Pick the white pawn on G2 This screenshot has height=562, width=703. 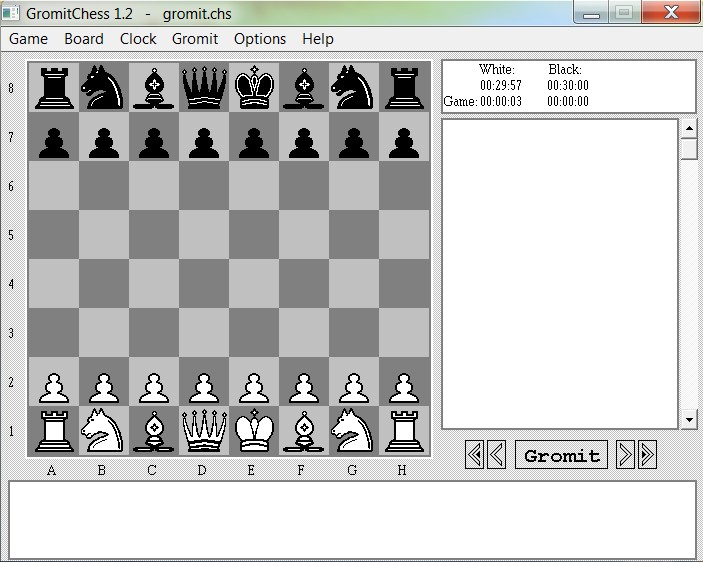pyautogui.click(x=353, y=388)
